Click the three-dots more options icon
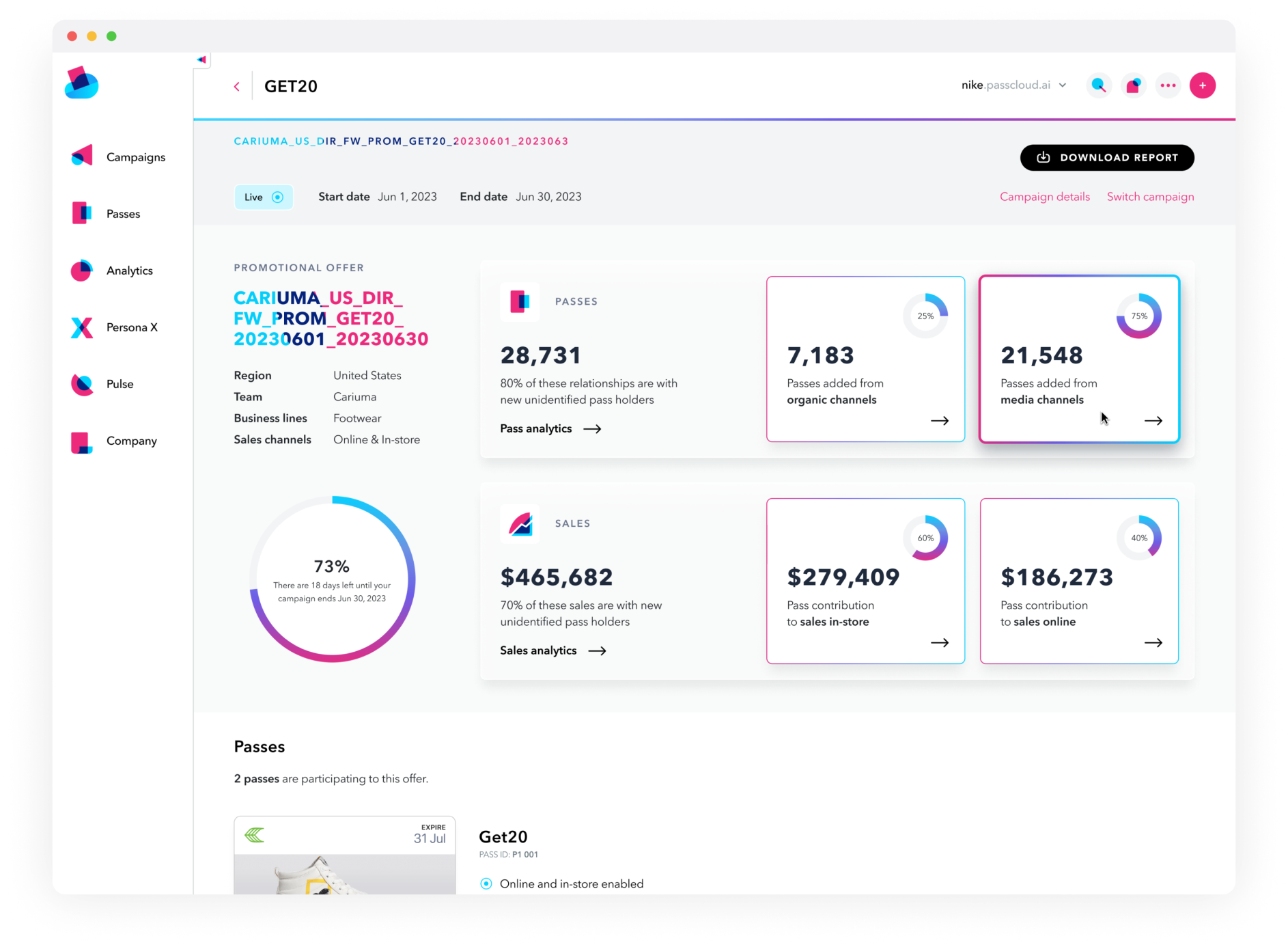Image resolution: width=1288 pixels, height=947 pixels. [x=1168, y=85]
